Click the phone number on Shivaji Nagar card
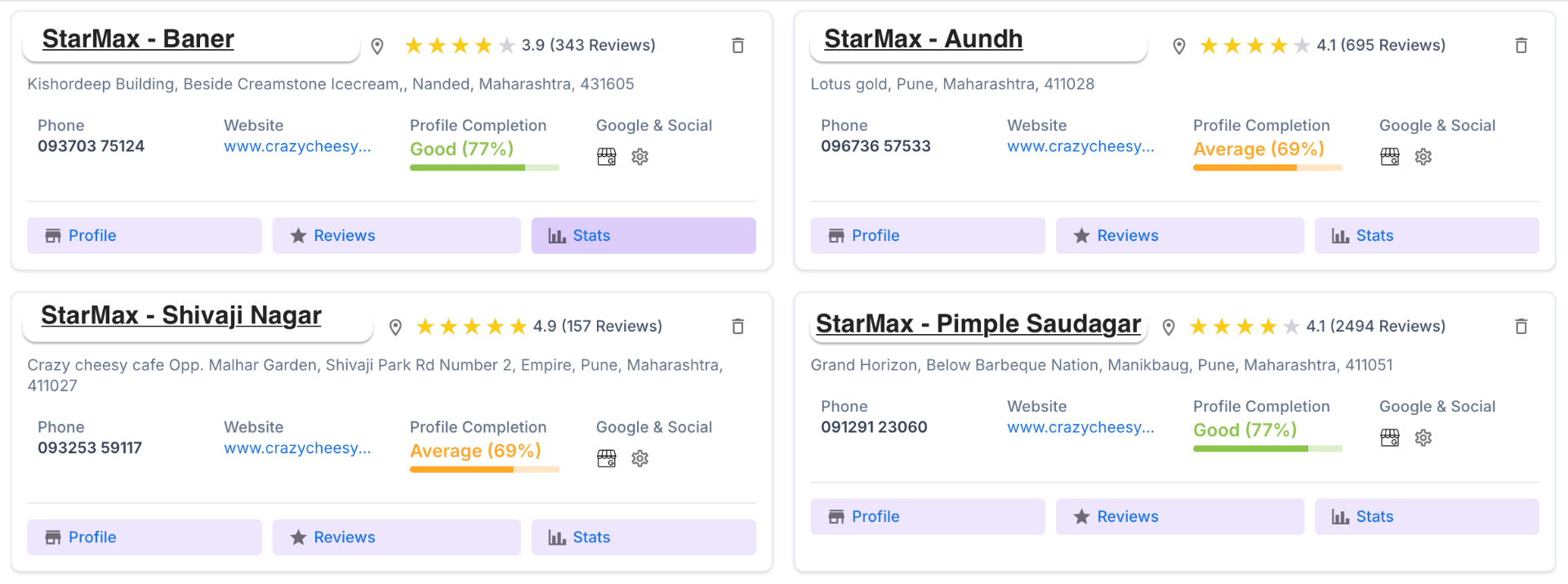This screenshot has height=584, width=1568. tap(89, 448)
